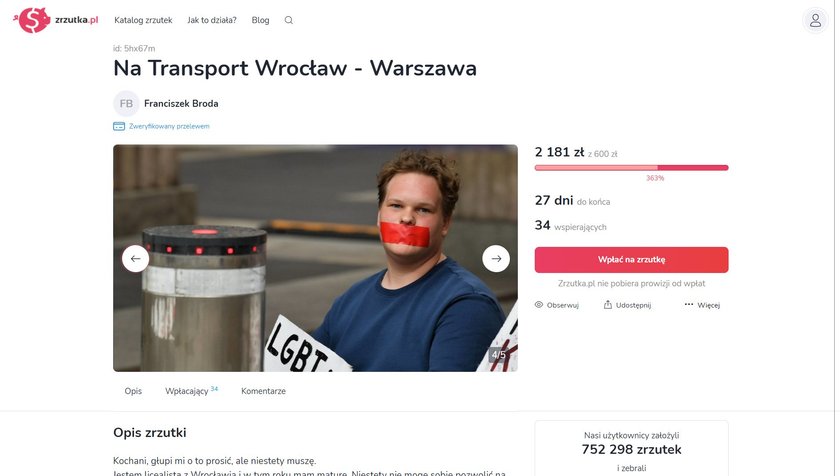840x476 pixels.
Task: Click Wpłać na zrzutkę button
Action: click(x=632, y=260)
